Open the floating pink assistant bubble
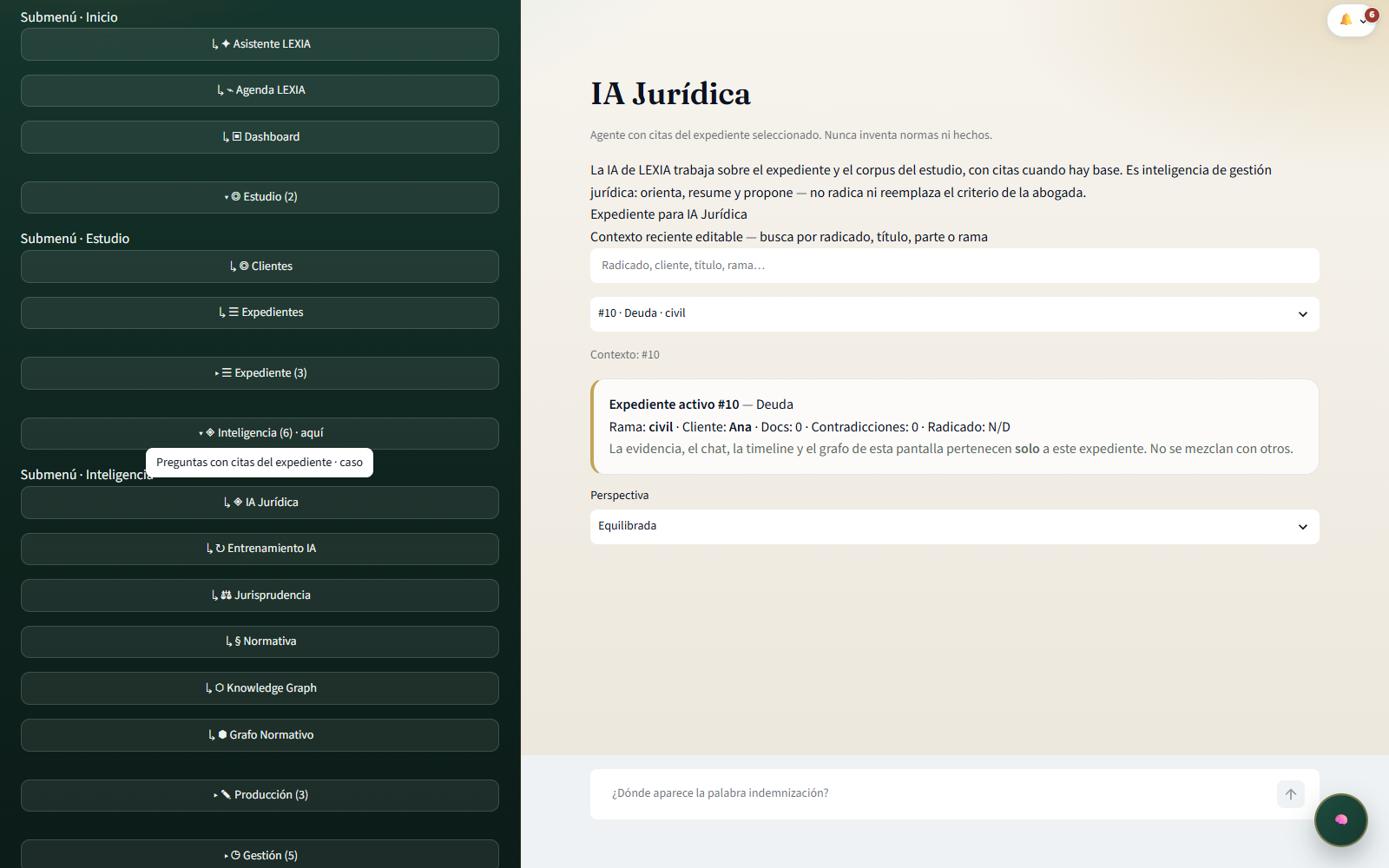This screenshot has height=868, width=1389. point(1341,819)
